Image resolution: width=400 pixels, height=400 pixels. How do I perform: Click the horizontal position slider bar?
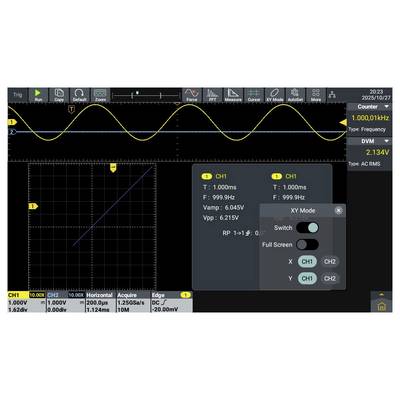click(x=146, y=96)
